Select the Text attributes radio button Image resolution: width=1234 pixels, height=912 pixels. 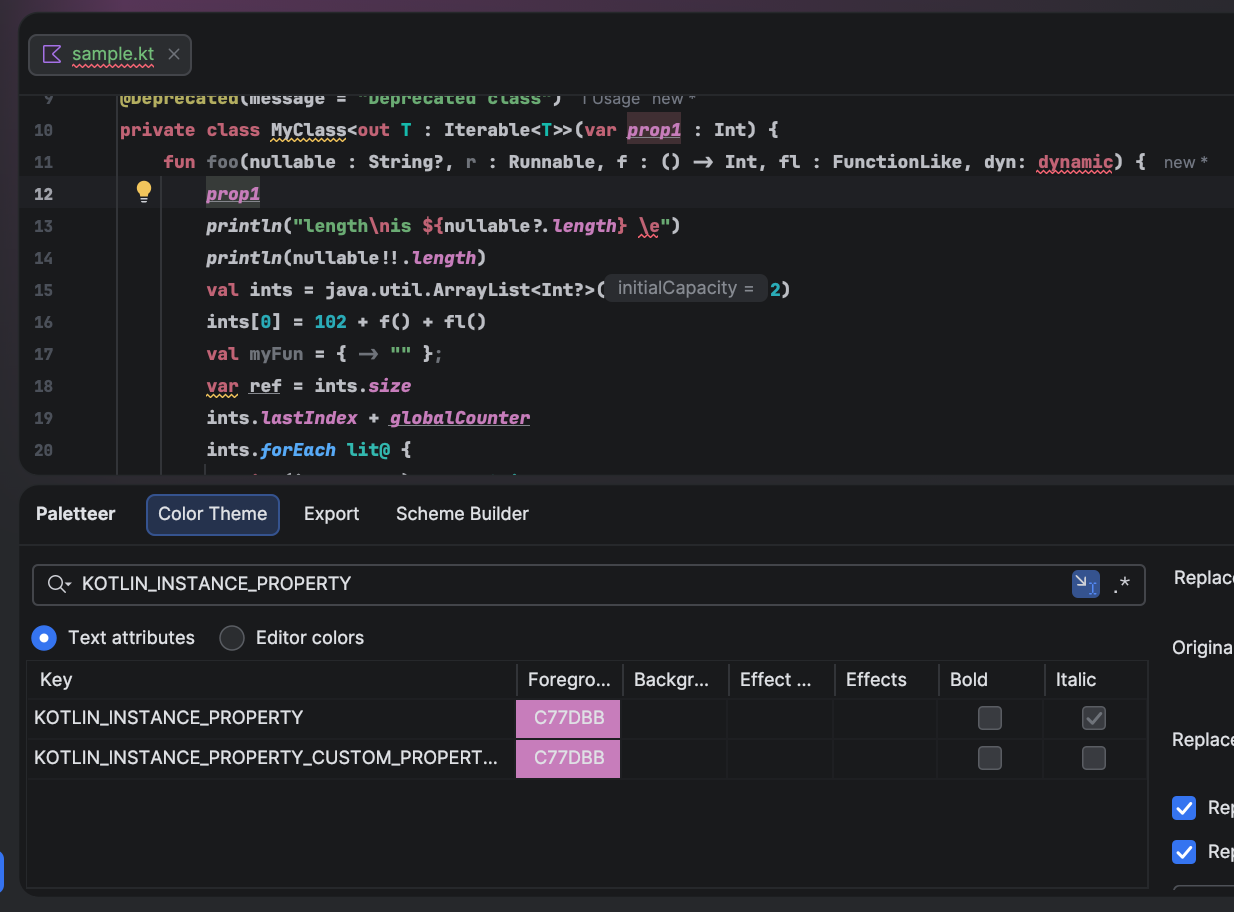pyautogui.click(x=44, y=638)
